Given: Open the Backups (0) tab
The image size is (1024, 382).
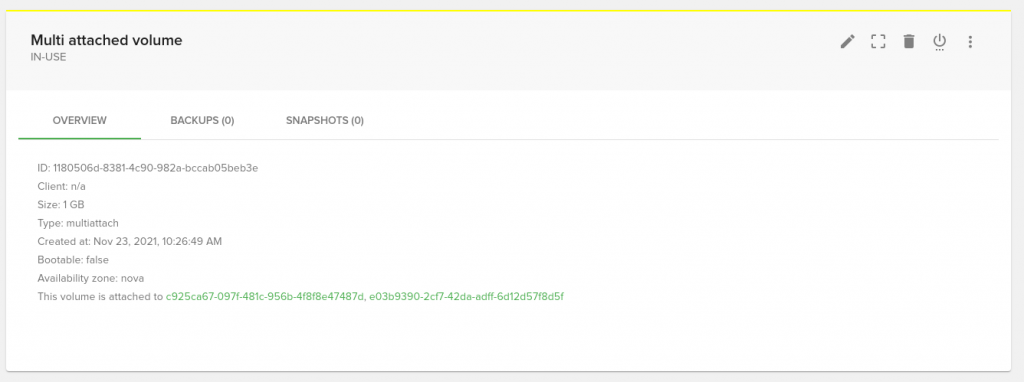Looking at the screenshot, I should click(x=202, y=121).
